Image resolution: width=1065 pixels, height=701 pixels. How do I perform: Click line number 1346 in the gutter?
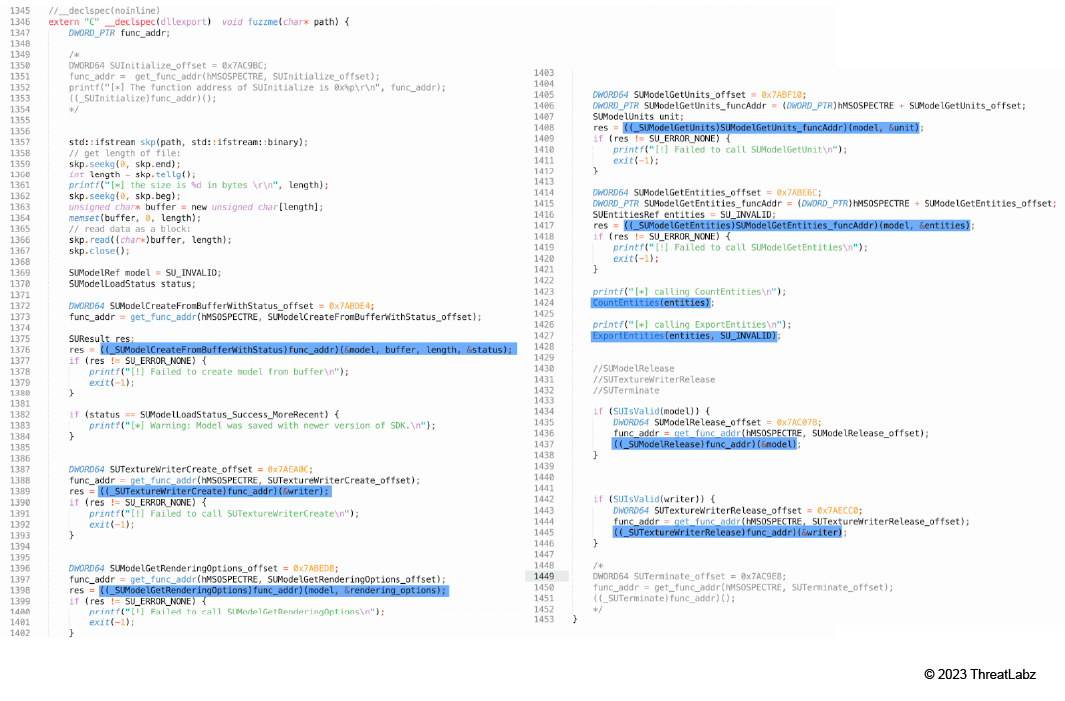click(x=18, y=22)
